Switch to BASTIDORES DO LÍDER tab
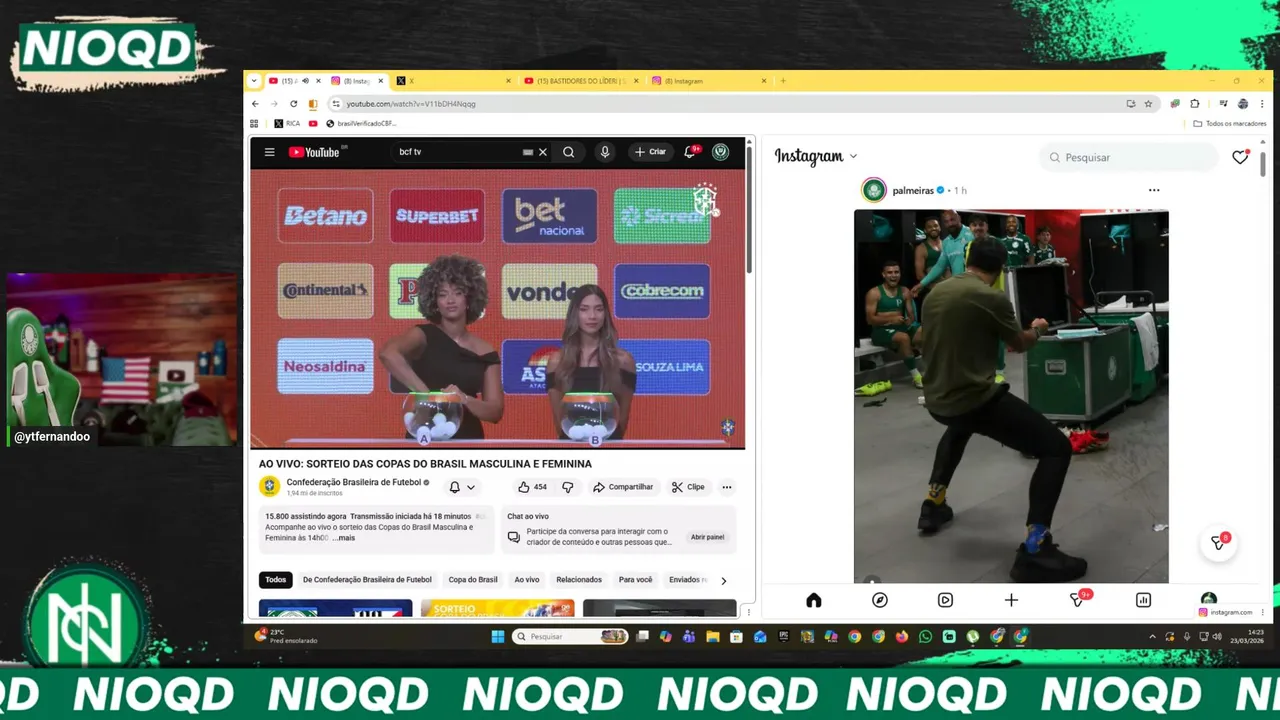1280x720 pixels. [580, 81]
